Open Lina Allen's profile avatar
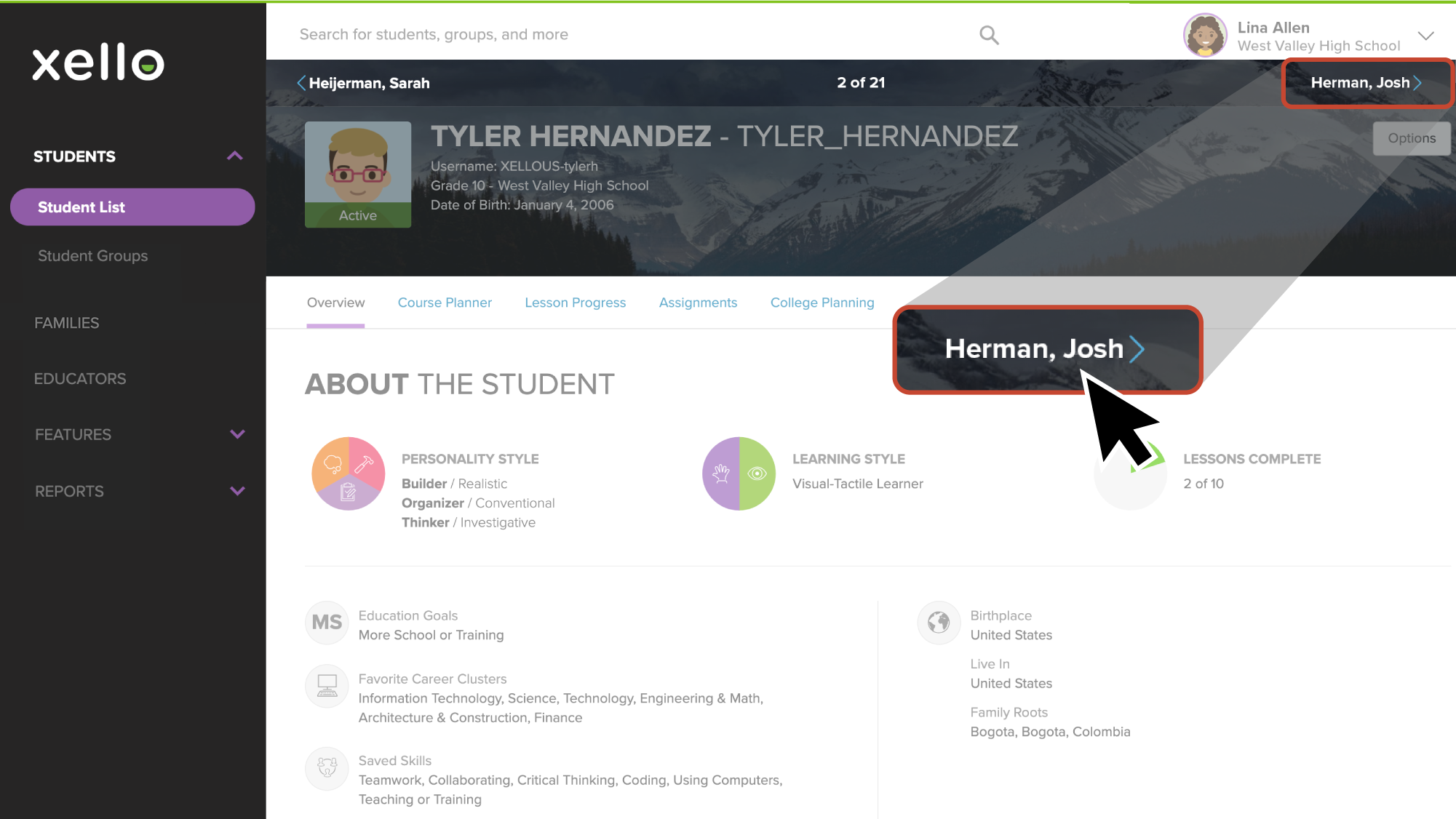The width and height of the screenshot is (1456, 819). (x=1205, y=35)
